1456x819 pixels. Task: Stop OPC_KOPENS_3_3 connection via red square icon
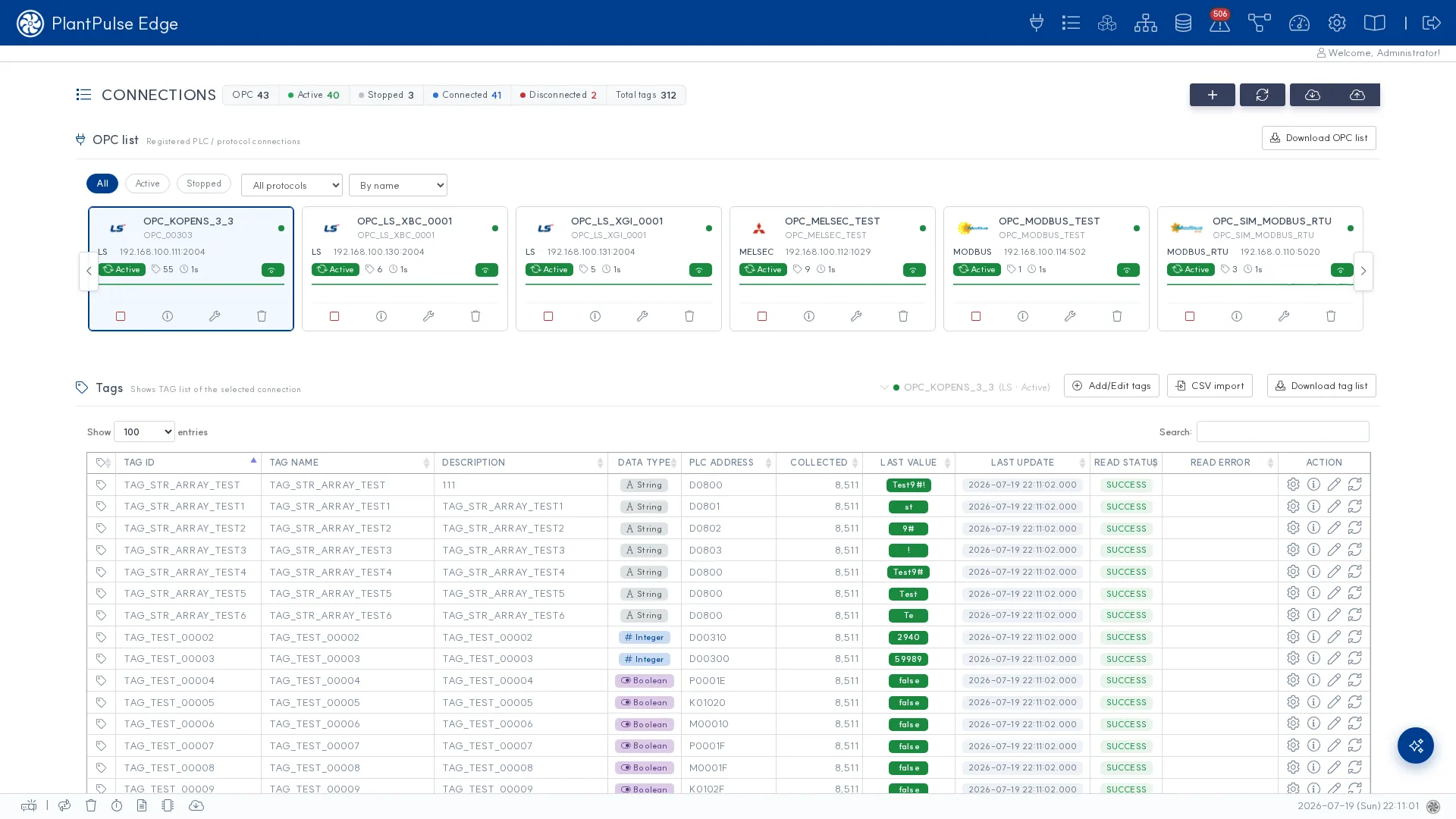pyautogui.click(x=121, y=316)
